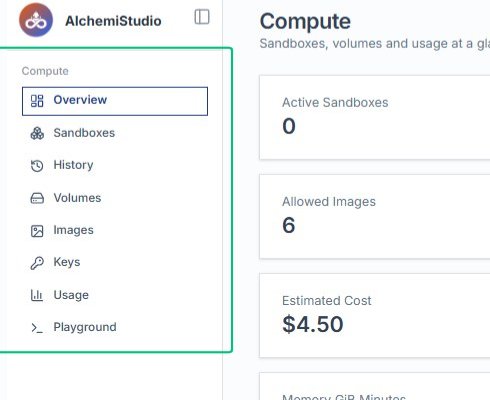Click the Overview grid icon
This screenshot has width=490, height=400.
point(37,101)
